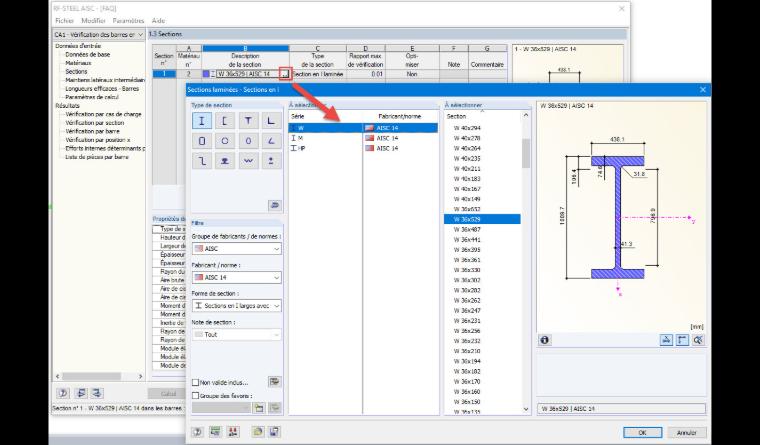Viewport: 760px width, 445px height.
Task: Open section info with the info icon
Action: pos(544,340)
